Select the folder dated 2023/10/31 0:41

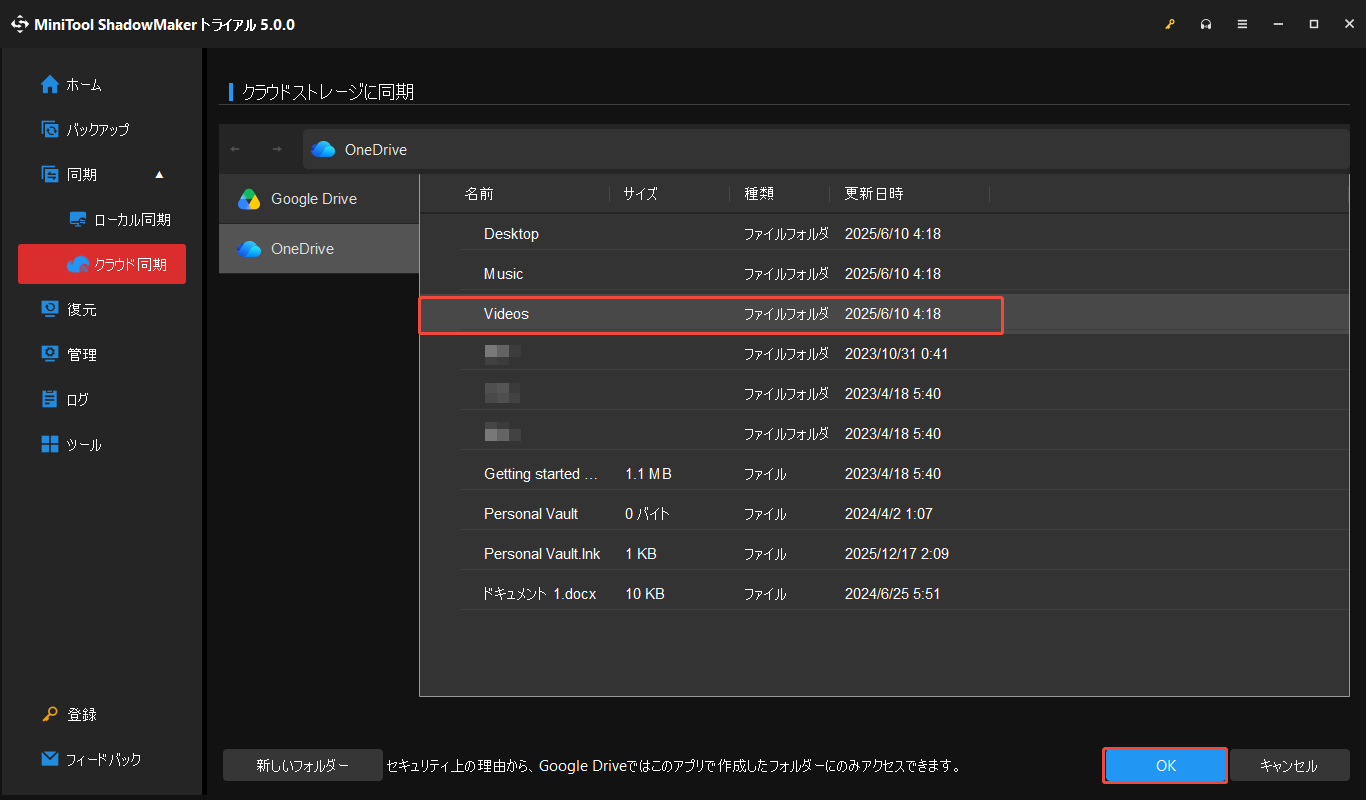click(884, 354)
